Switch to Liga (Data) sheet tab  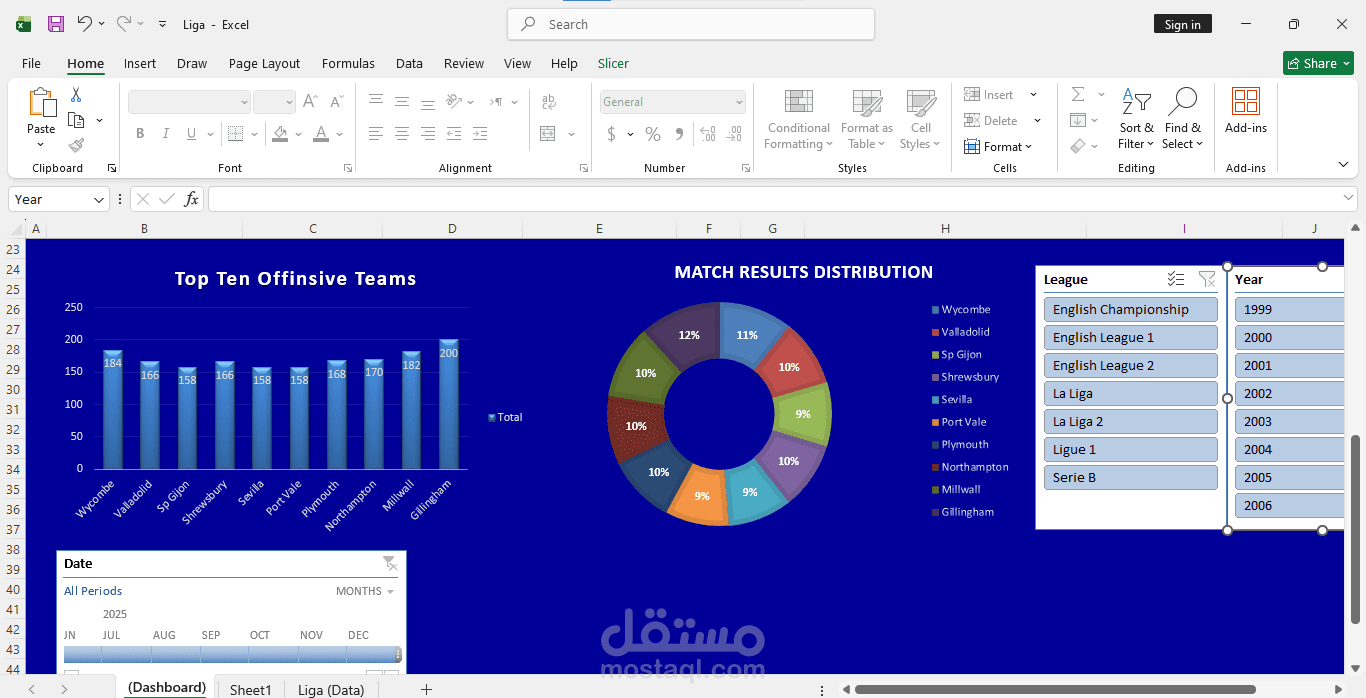(x=331, y=690)
